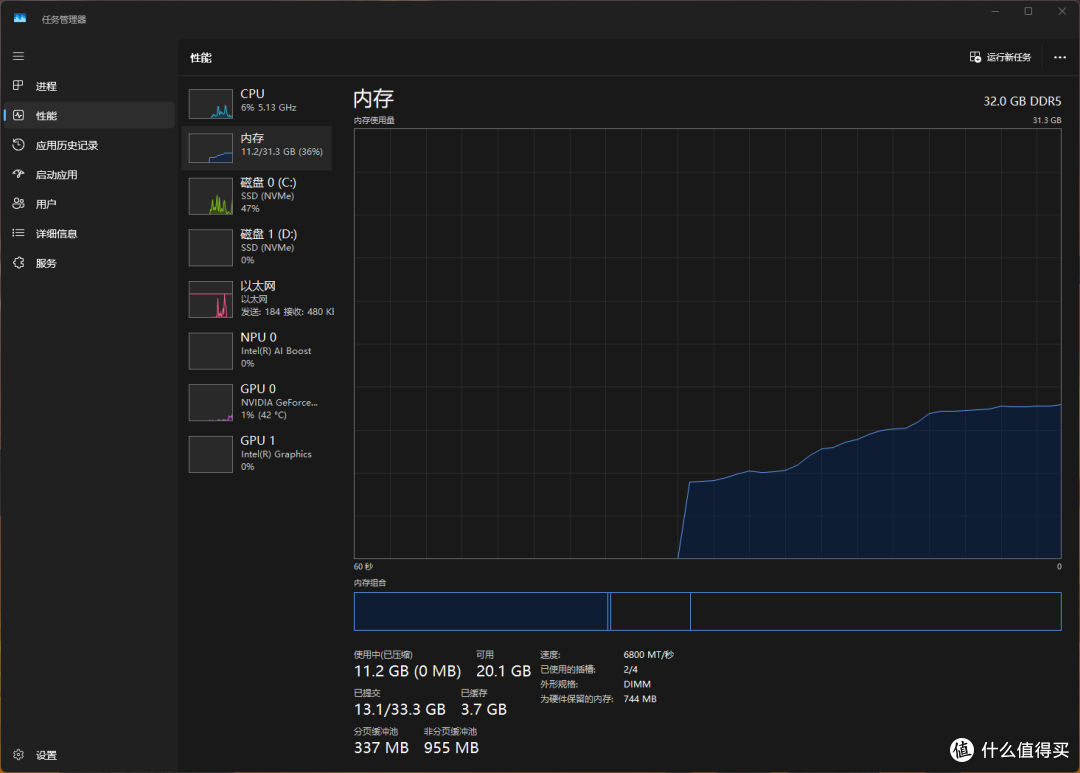Click the 运行新任务 icon
Screen dimensions: 1080x773
pyautogui.click(x=975, y=57)
